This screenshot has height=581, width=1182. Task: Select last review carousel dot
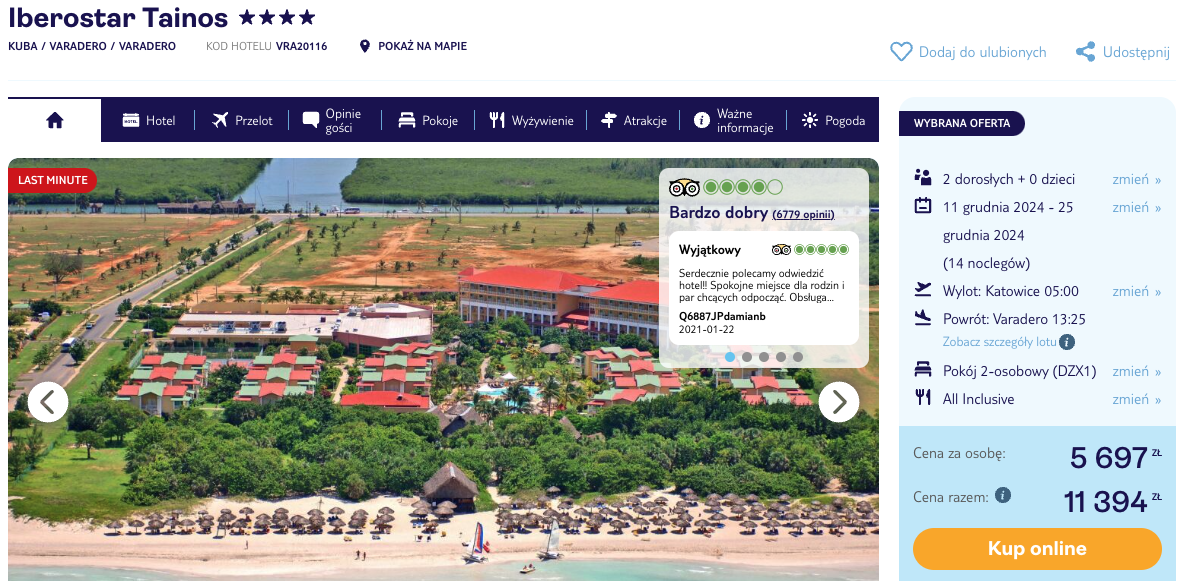pyautogui.click(x=798, y=357)
